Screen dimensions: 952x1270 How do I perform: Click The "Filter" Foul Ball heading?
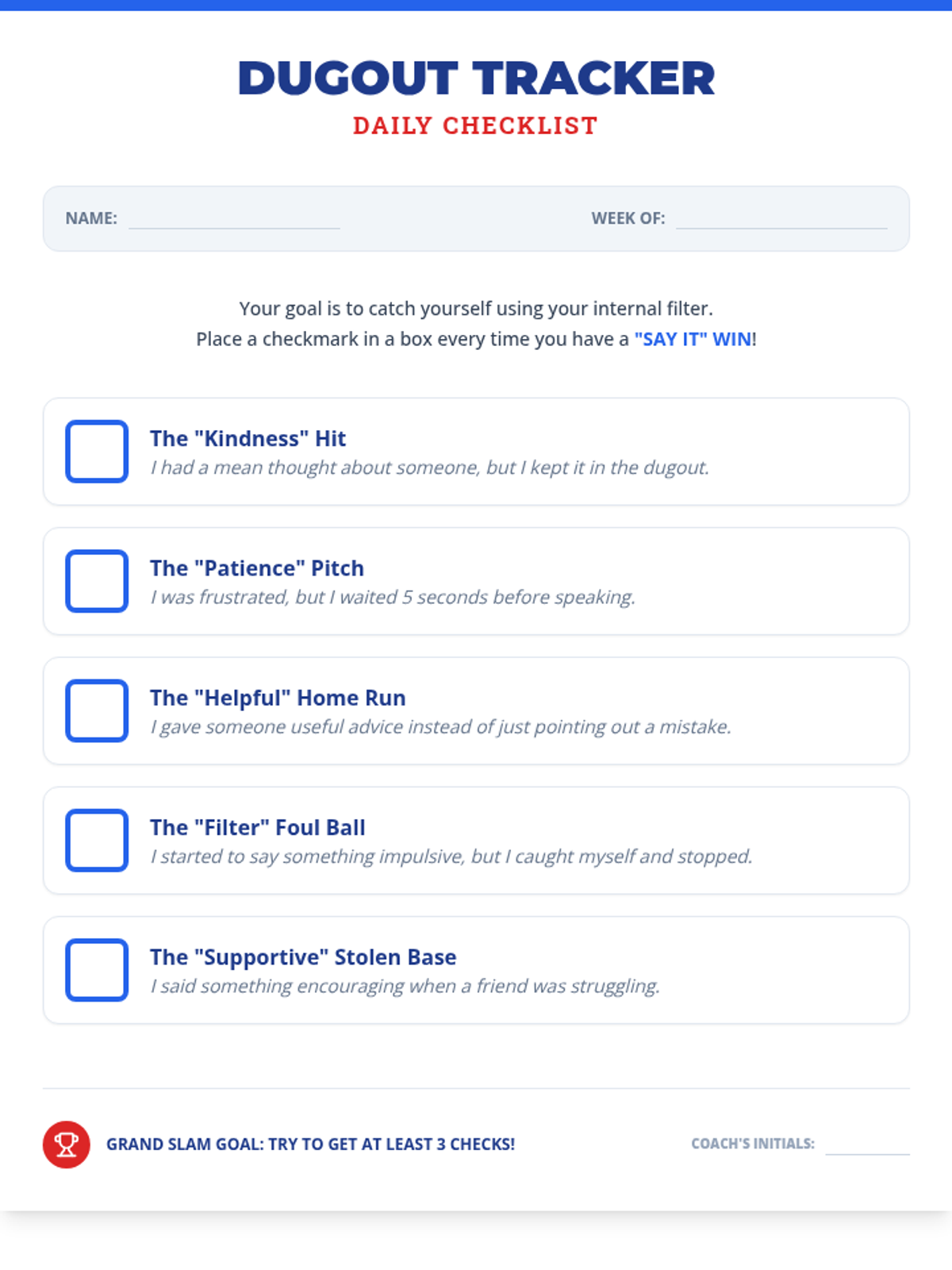click(x=258, y=827)
